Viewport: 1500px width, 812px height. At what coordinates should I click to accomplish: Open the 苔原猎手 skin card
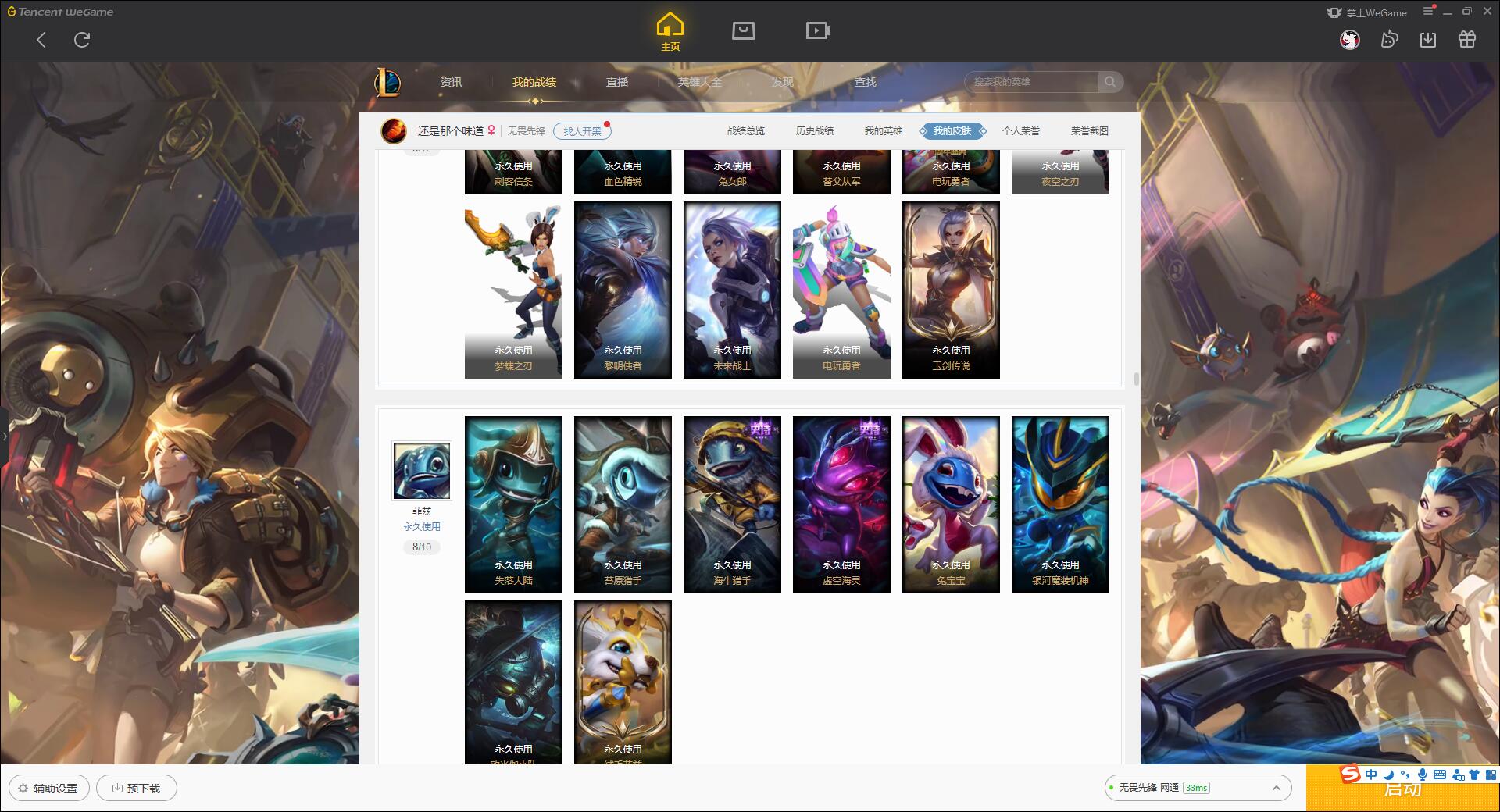[x=623, y=505]
